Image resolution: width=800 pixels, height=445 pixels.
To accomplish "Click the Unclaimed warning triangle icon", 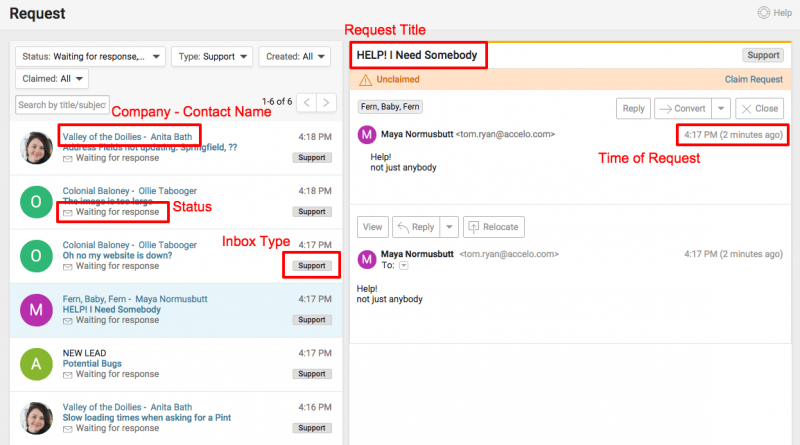I will click(365, 79).
